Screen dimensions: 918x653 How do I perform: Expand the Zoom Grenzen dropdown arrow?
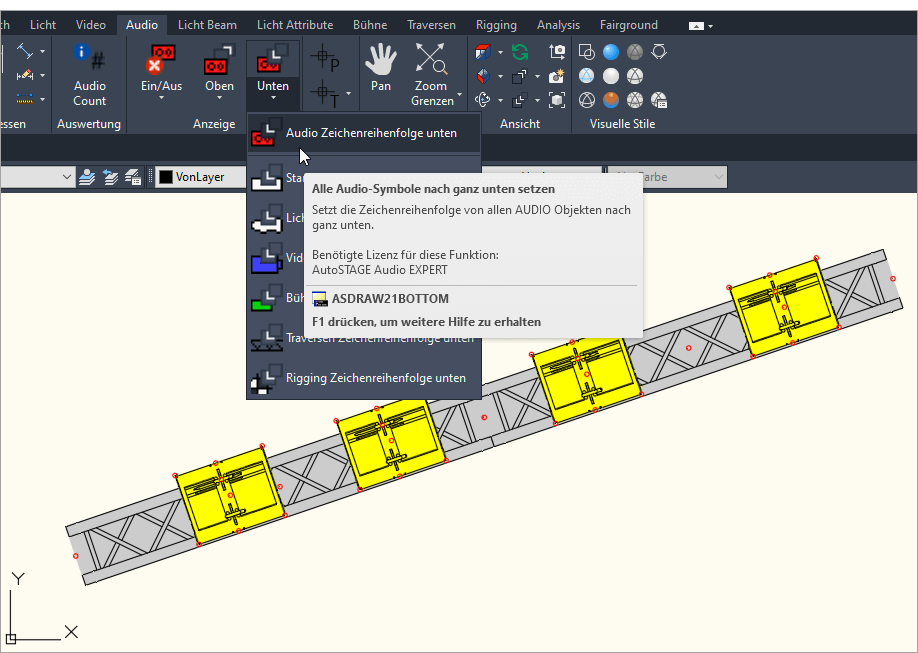click(x=460, y=98)
